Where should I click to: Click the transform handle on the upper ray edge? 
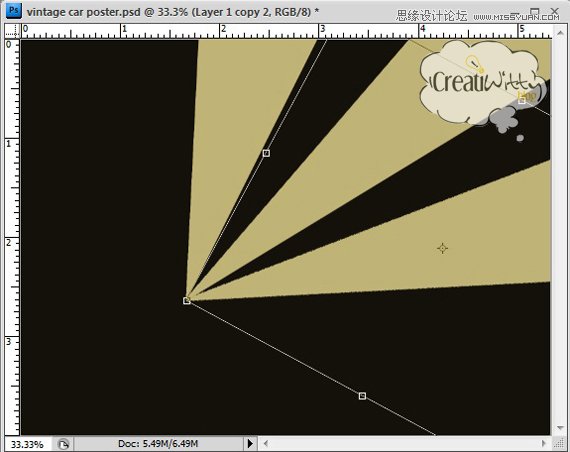click(266, 153)
